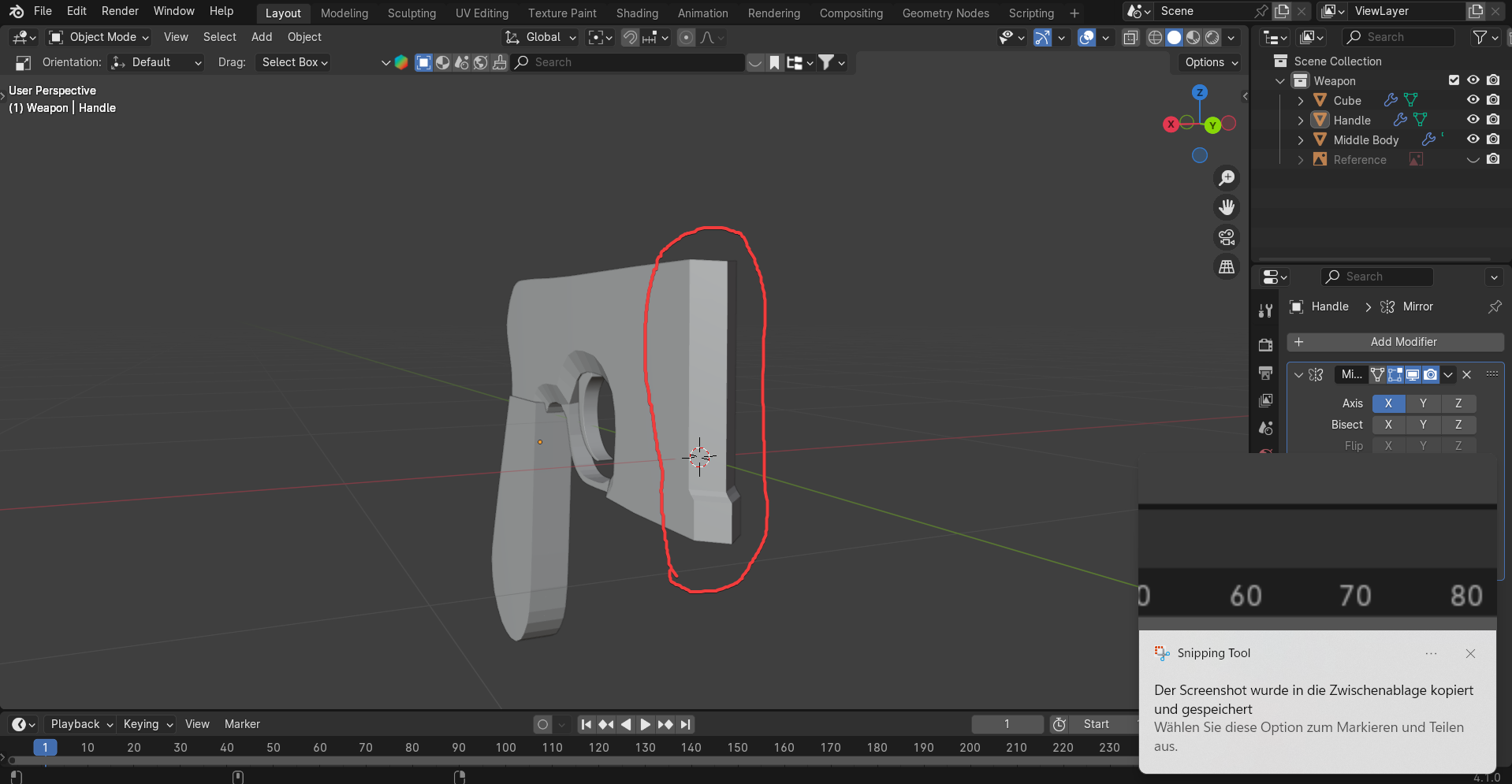Switch perspective/orthographic grid icon

point(1227,267)
